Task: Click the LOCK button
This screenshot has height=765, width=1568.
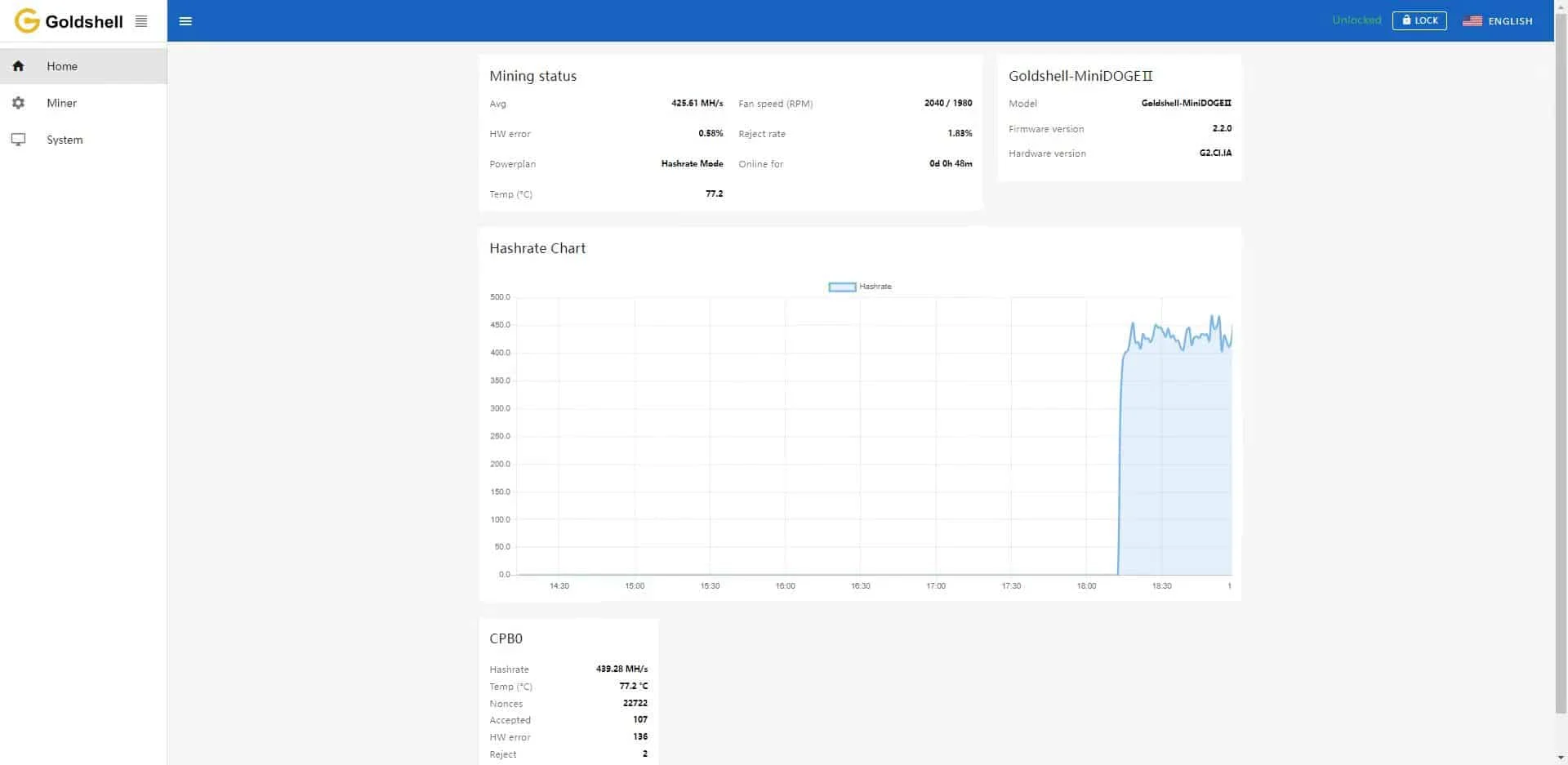Action: [x=1419, y=20]
